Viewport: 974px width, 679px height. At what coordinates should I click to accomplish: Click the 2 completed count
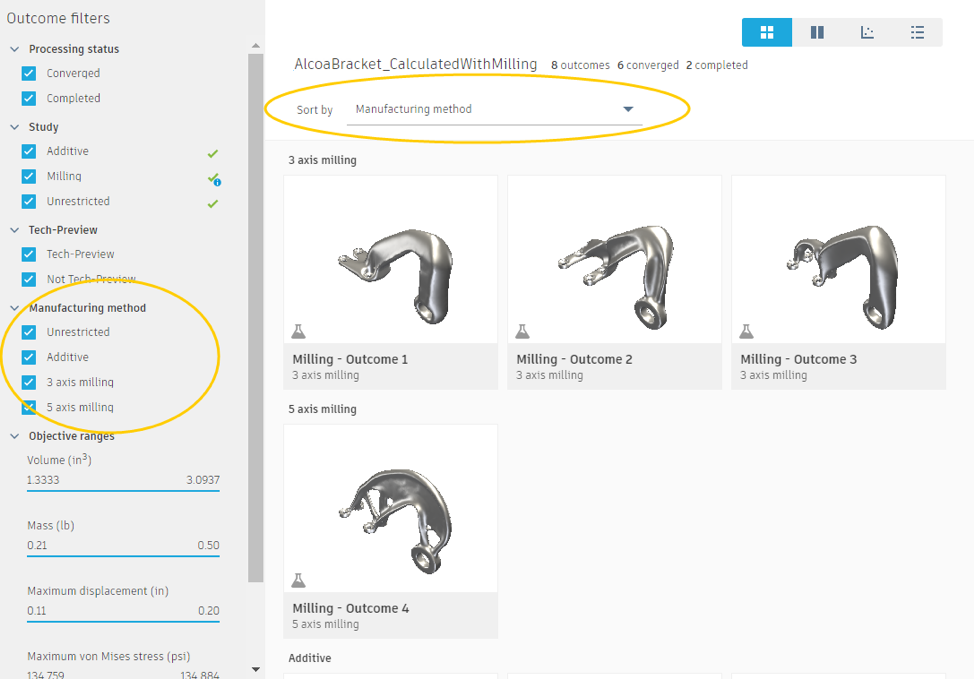tap(717, 65)
